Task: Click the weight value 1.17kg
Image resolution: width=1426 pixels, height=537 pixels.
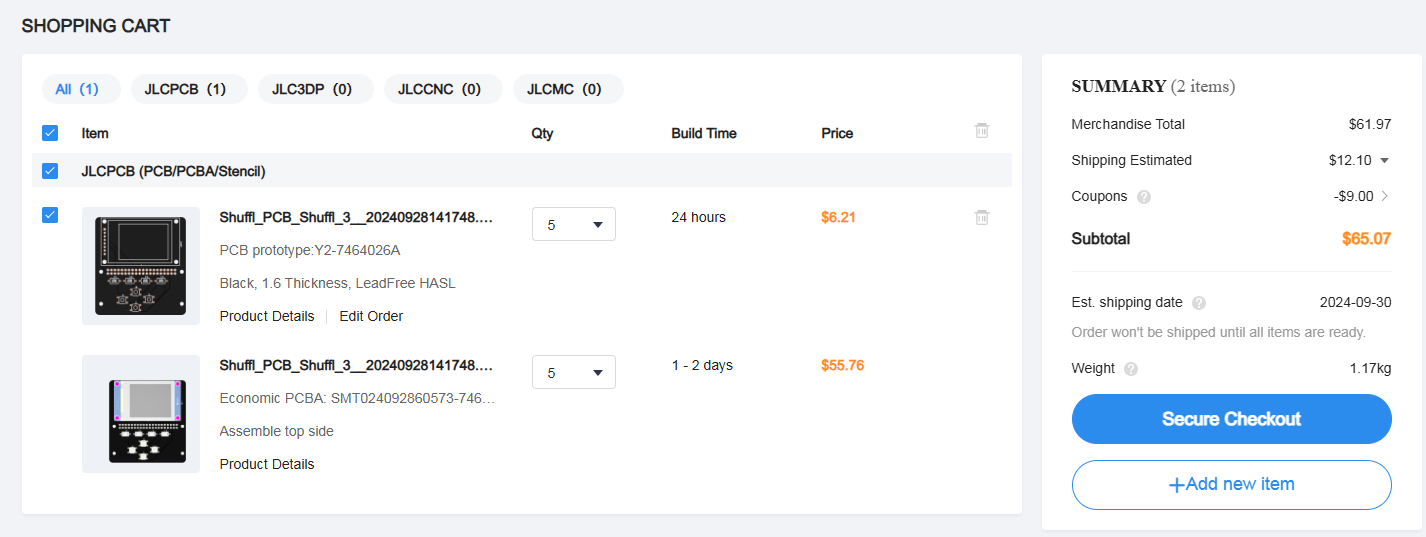Action: (x=1370, y=368)
